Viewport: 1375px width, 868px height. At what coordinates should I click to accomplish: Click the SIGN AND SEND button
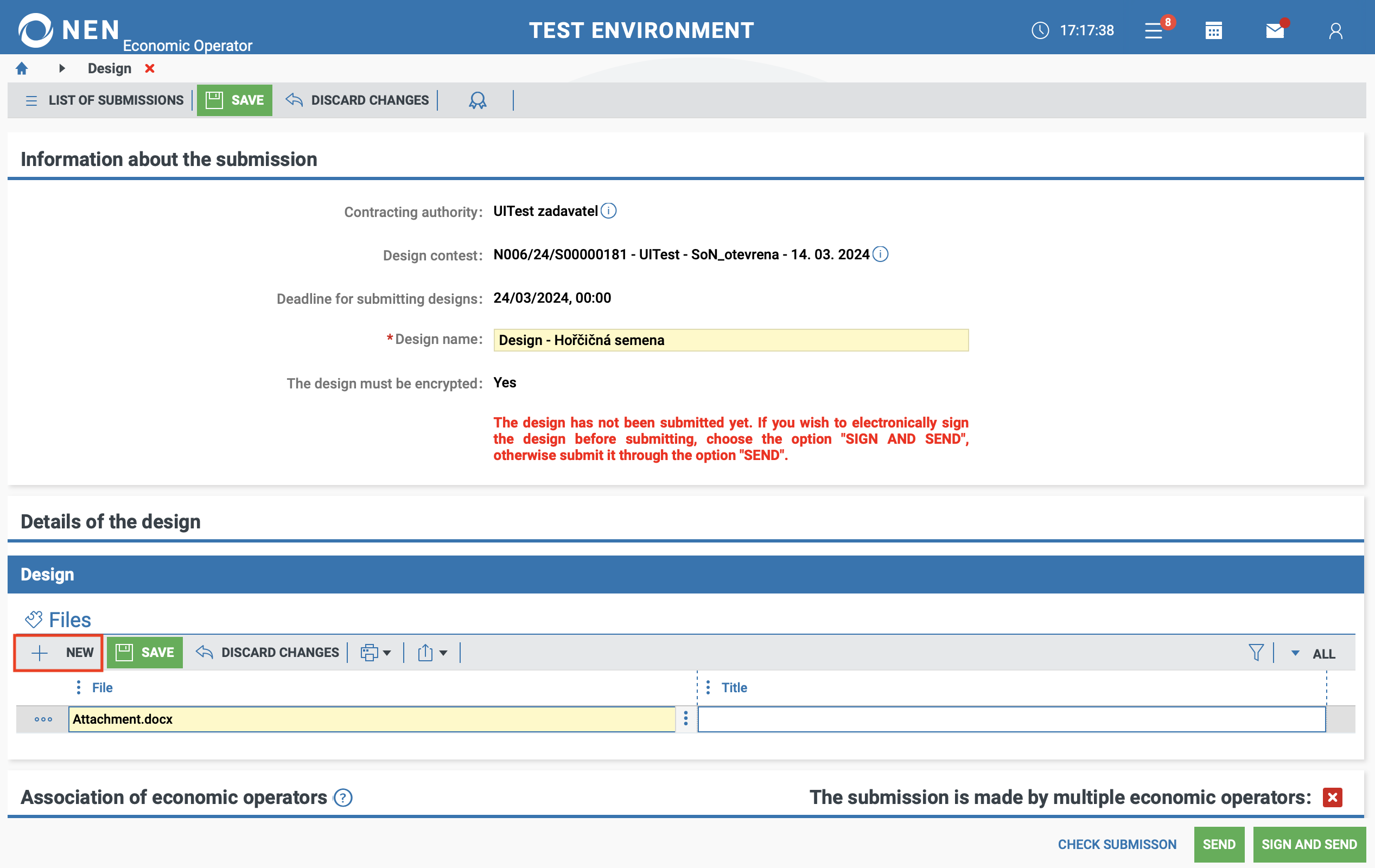[x=1308, y=844]
